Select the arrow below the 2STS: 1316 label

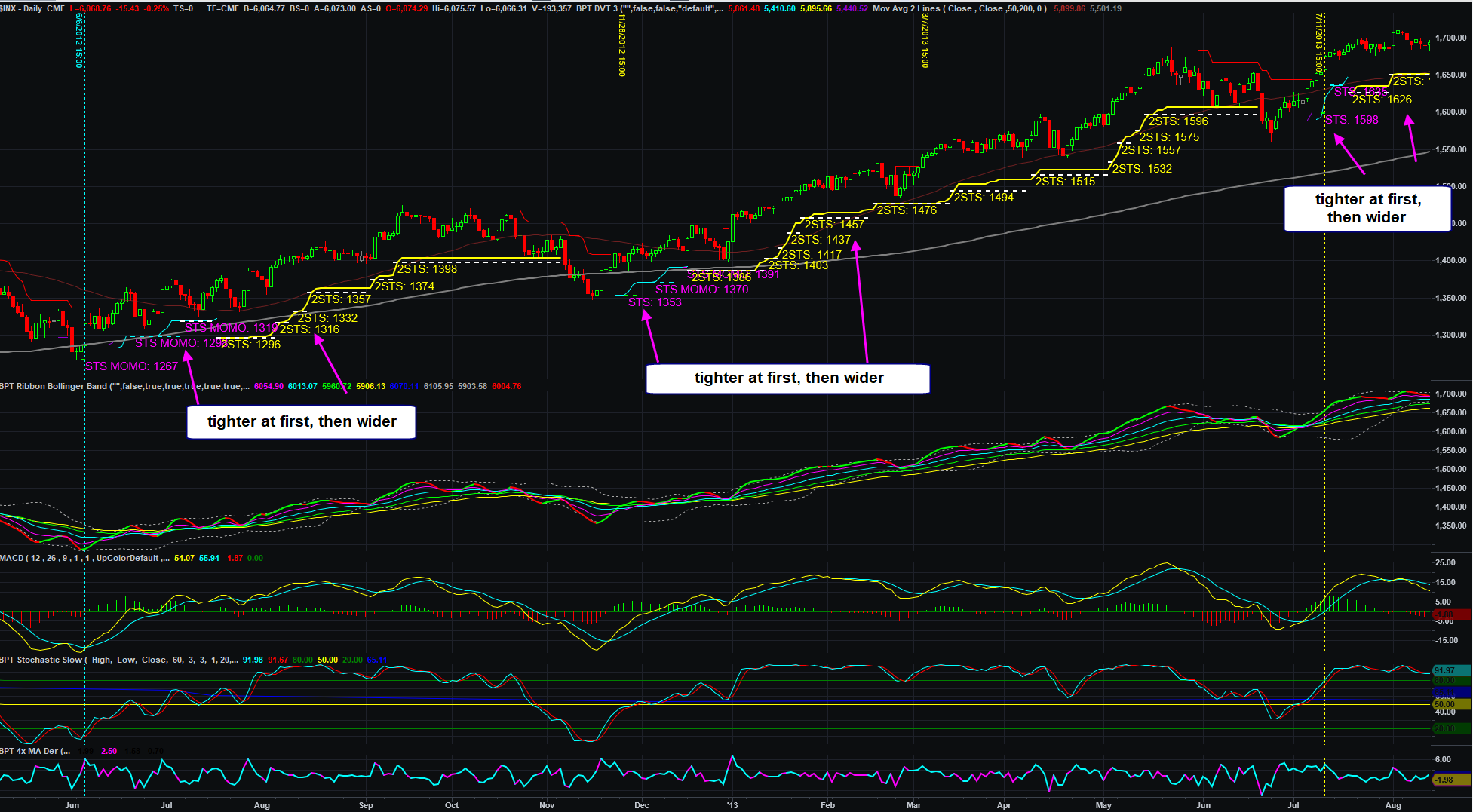[x=331, y=361]
